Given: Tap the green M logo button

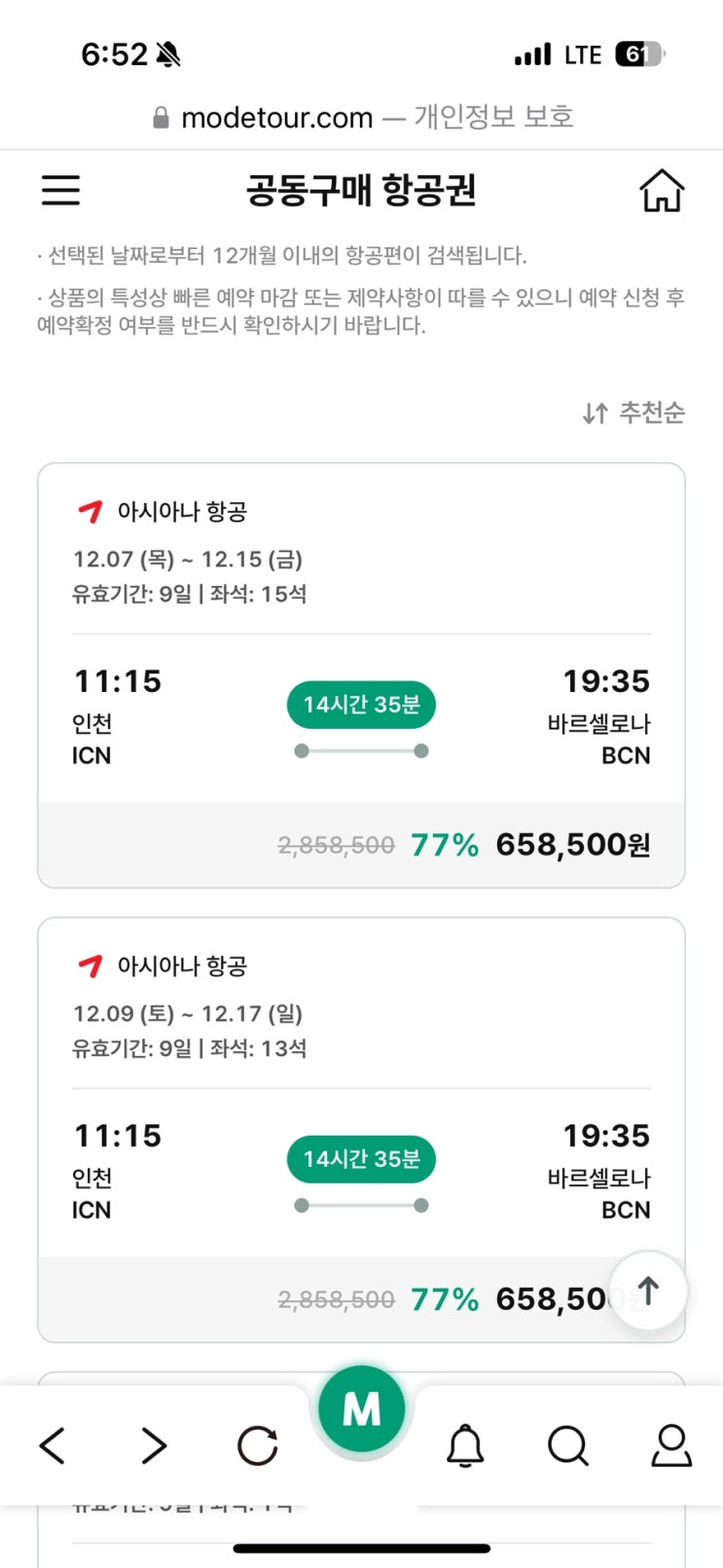Looking at the screenshot, I should [362, 1409].
